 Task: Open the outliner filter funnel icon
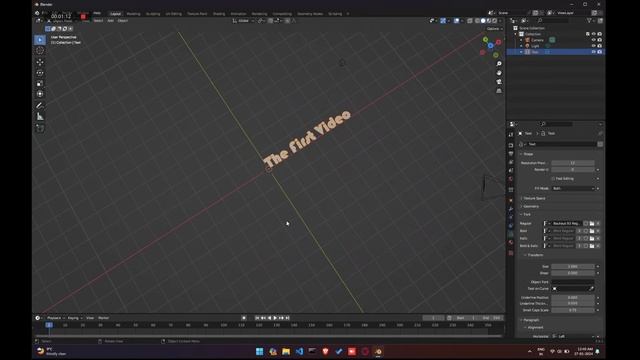pyautogui.click(x=589, y=20)
